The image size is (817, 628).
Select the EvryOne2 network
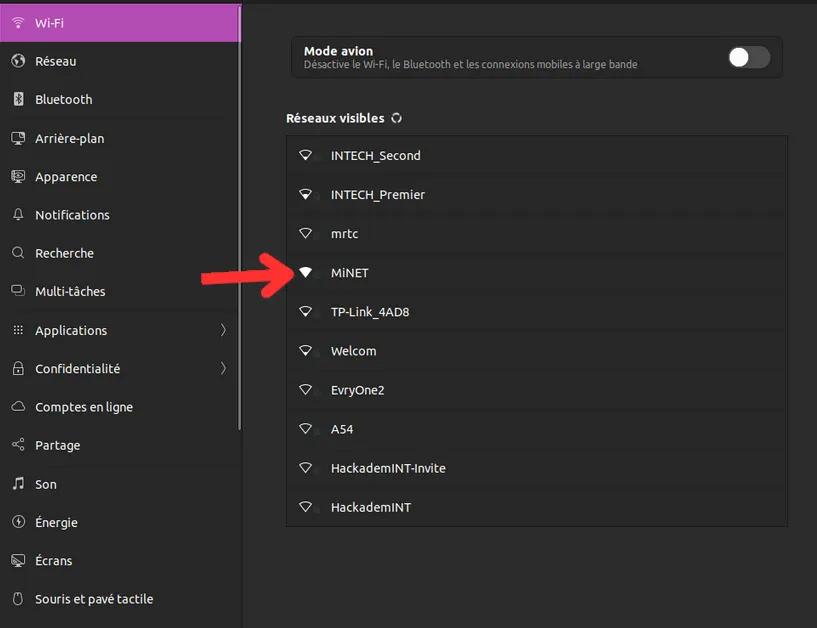537,390
